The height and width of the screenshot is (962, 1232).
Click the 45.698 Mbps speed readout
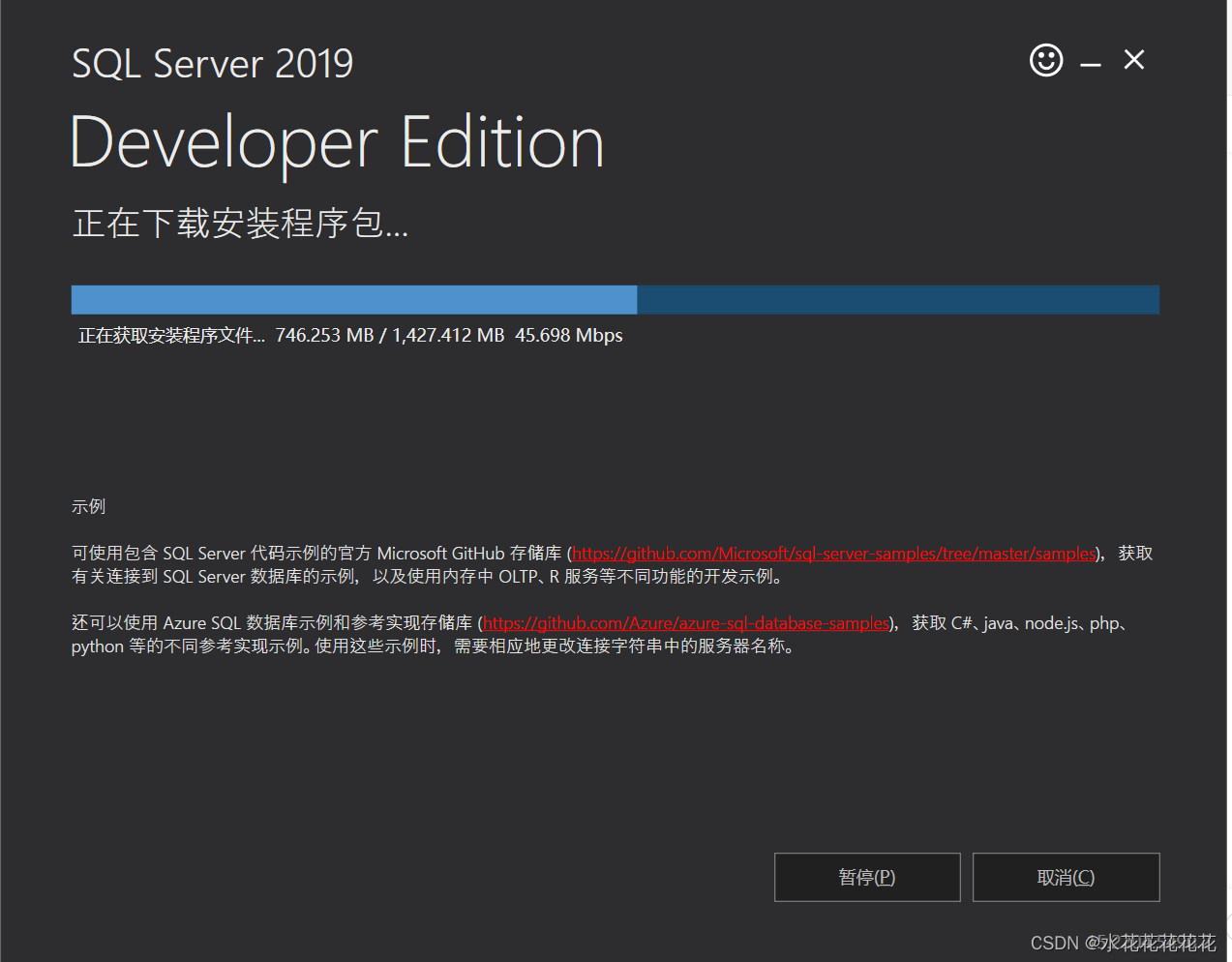coord(569,336)
